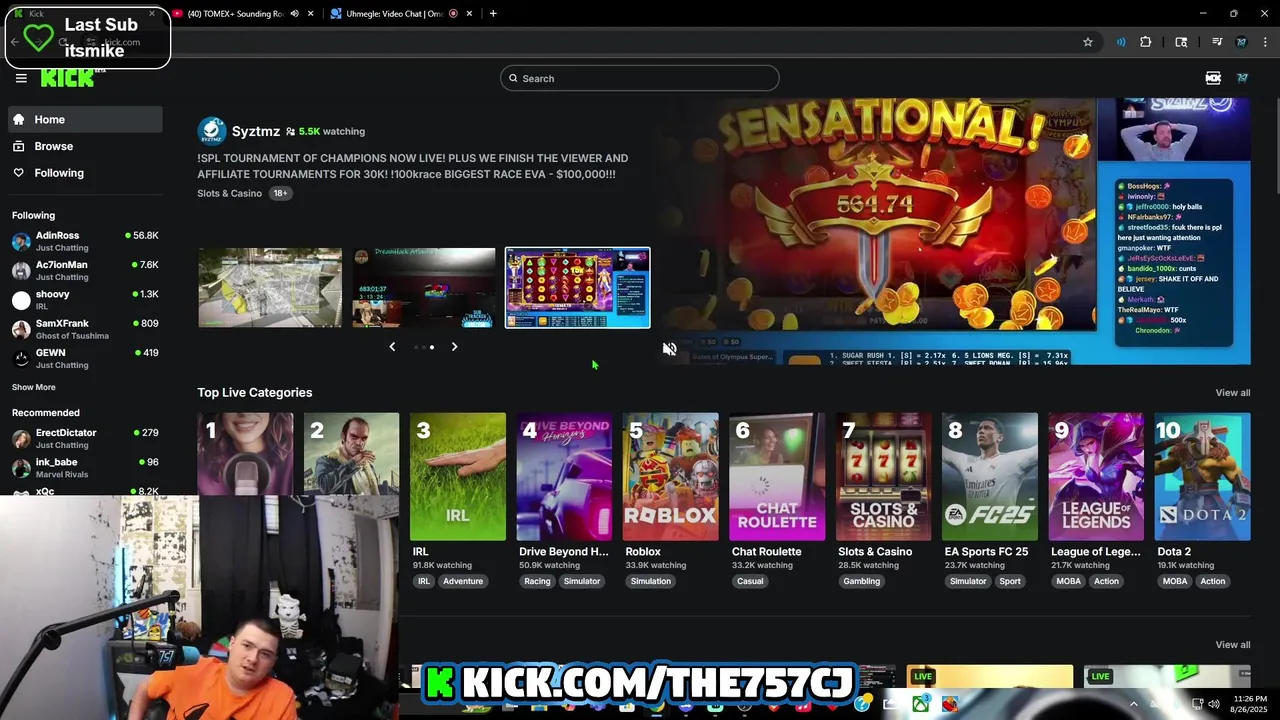Click the SamXFrank avatar in sidebar

21,330
